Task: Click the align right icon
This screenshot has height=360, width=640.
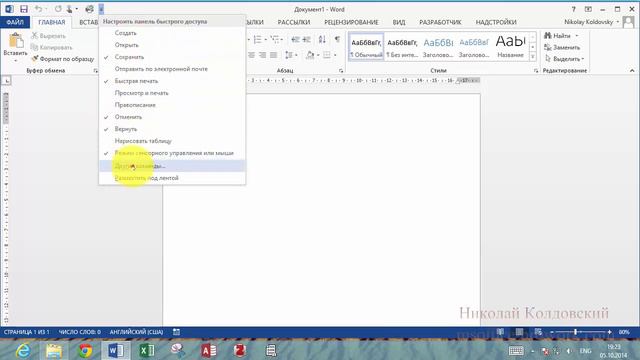Action: [x=262, y=55]
